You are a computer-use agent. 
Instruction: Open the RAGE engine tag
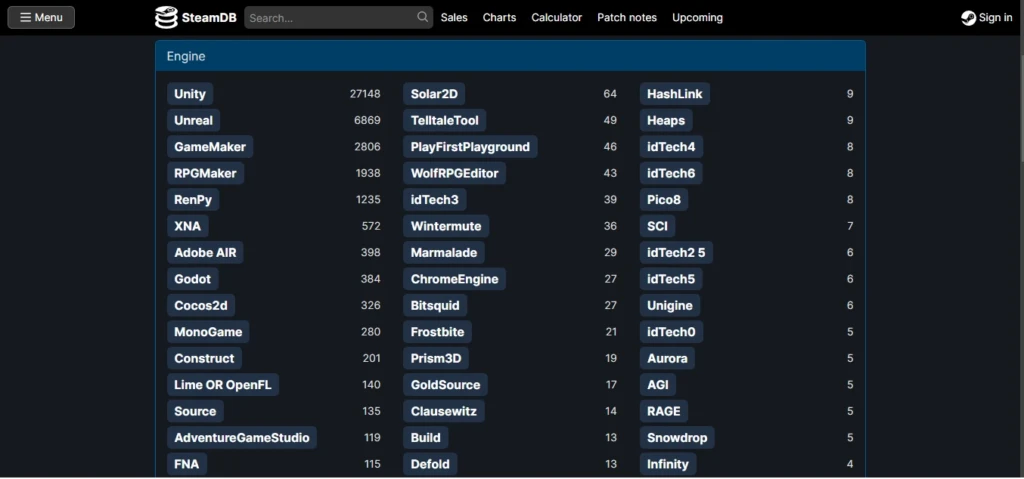click(664, 411)
